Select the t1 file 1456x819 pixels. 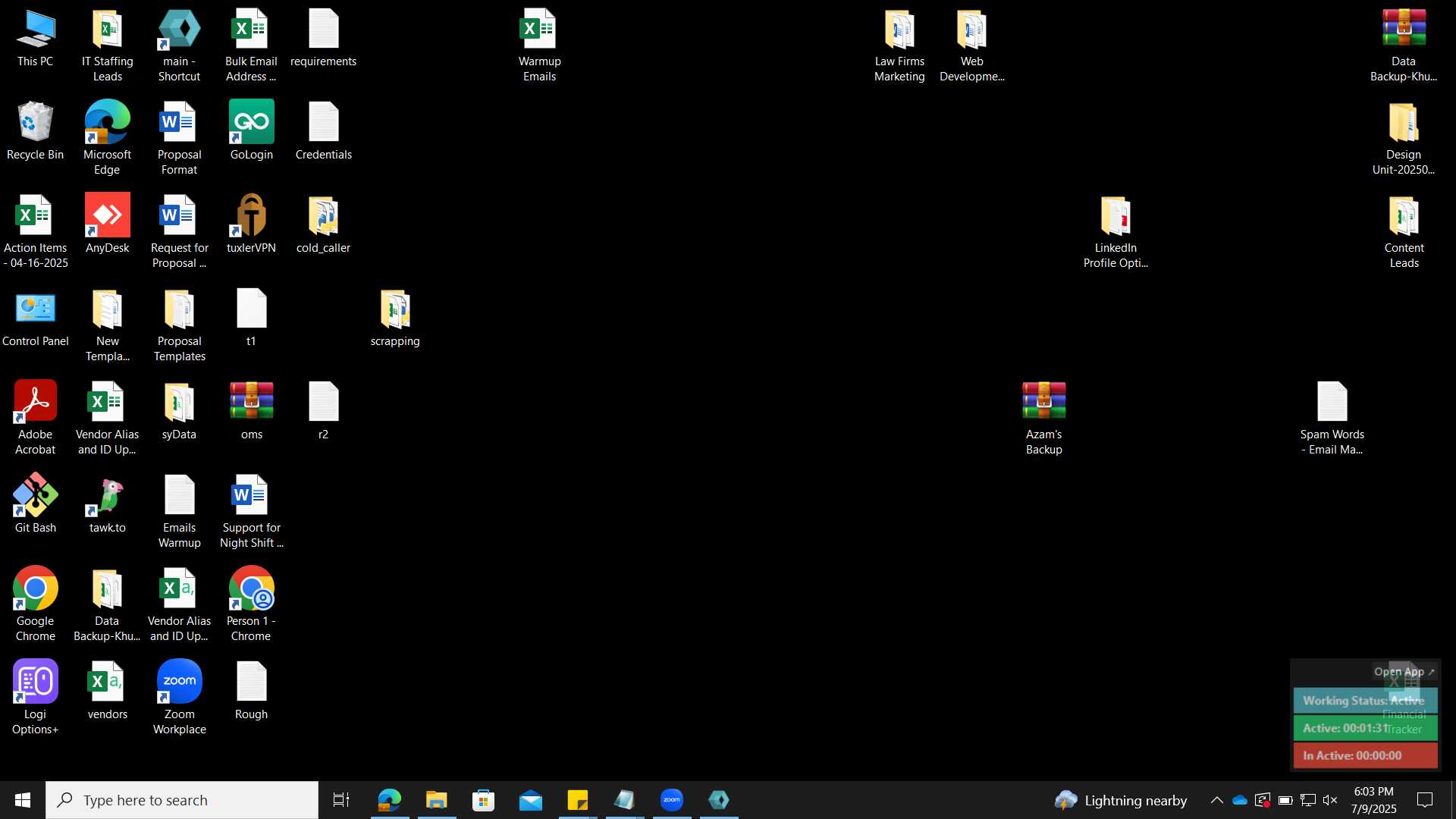[251, 318]
